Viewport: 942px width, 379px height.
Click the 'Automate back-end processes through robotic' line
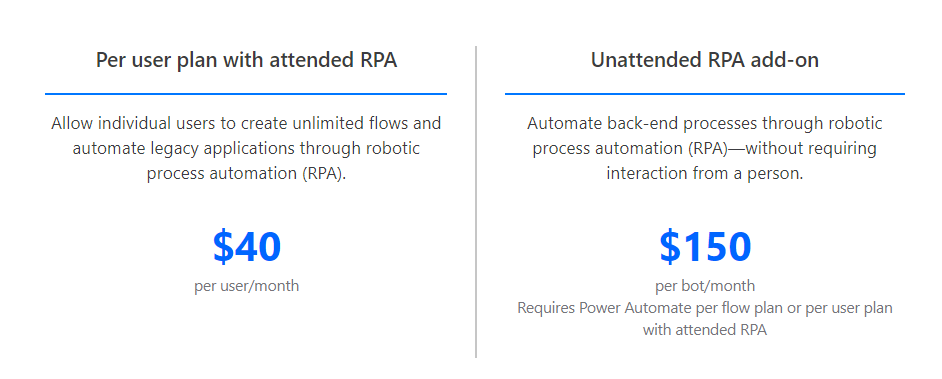pyautogui.click(x=705, y=124)
